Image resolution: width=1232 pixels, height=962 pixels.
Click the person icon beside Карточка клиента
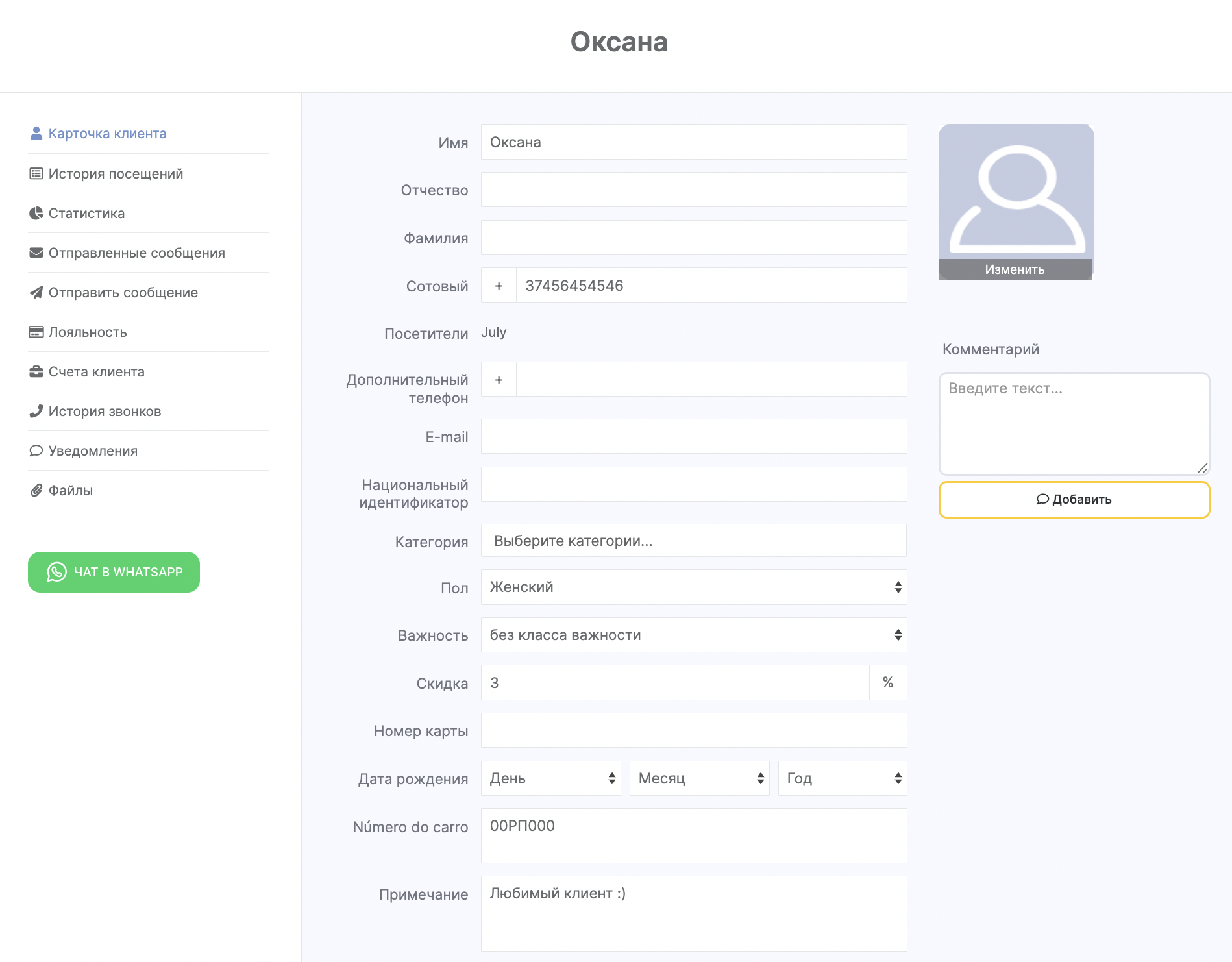click(36, 134)
